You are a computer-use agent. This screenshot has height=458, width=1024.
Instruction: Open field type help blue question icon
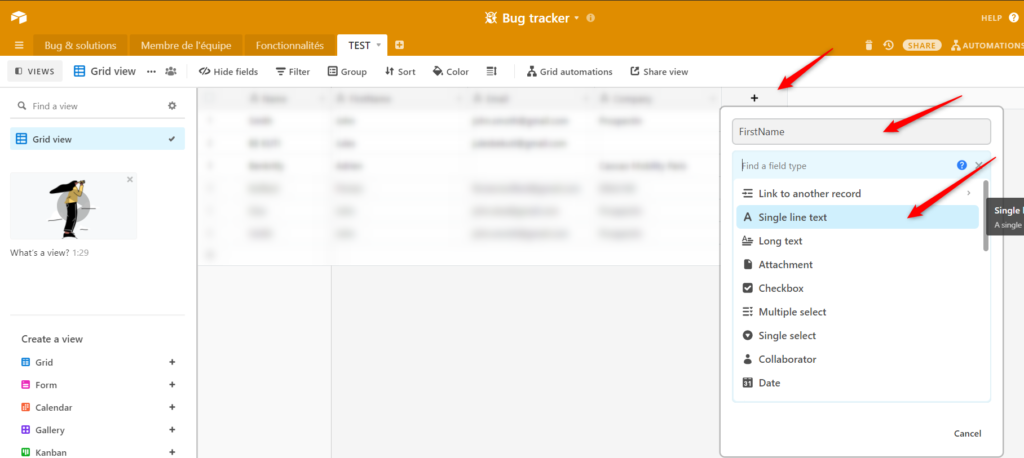(x=961, y=165)
